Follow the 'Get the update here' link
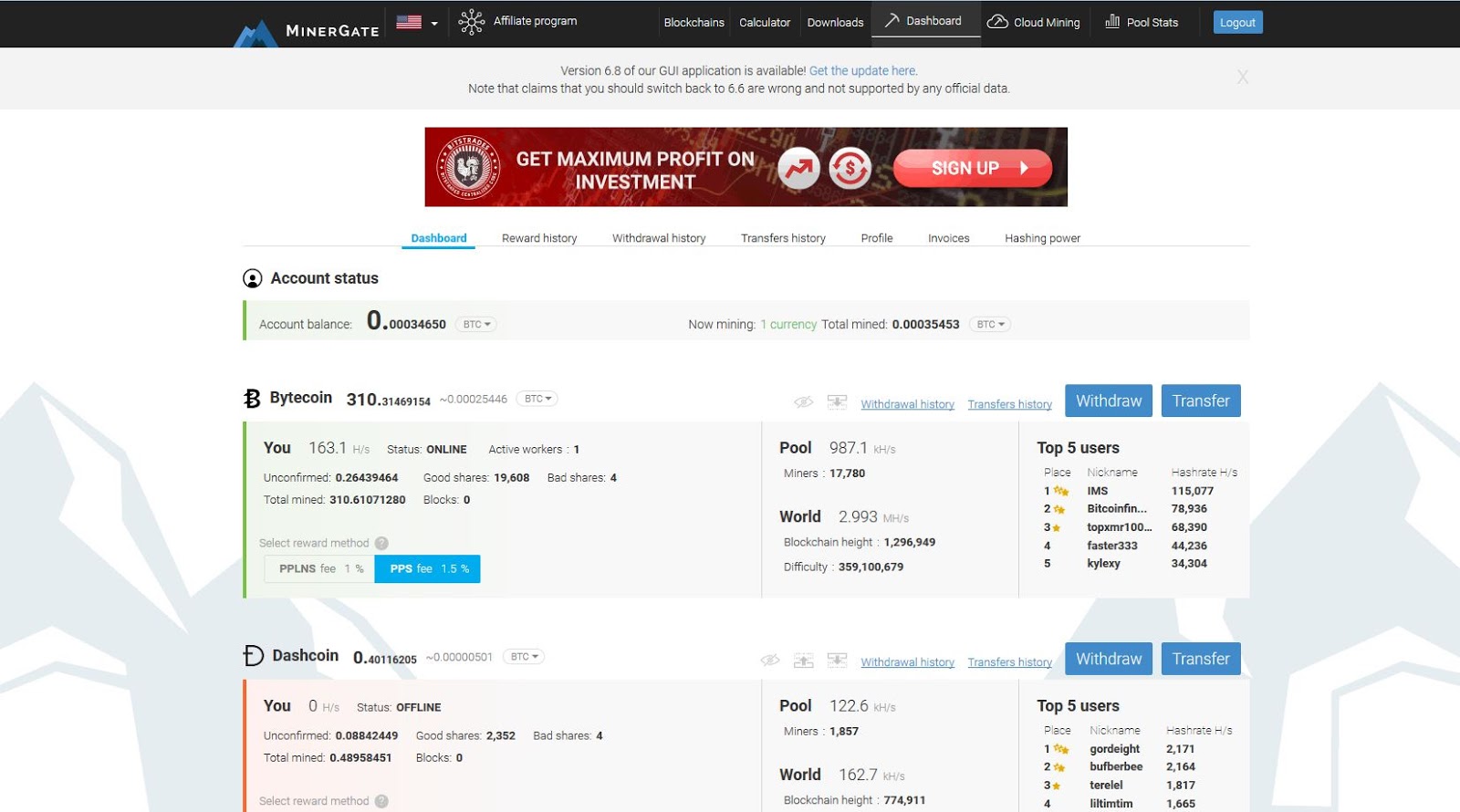Image resolution: width=1460 pixels, height=812 pixels. [x=863, y=70]
